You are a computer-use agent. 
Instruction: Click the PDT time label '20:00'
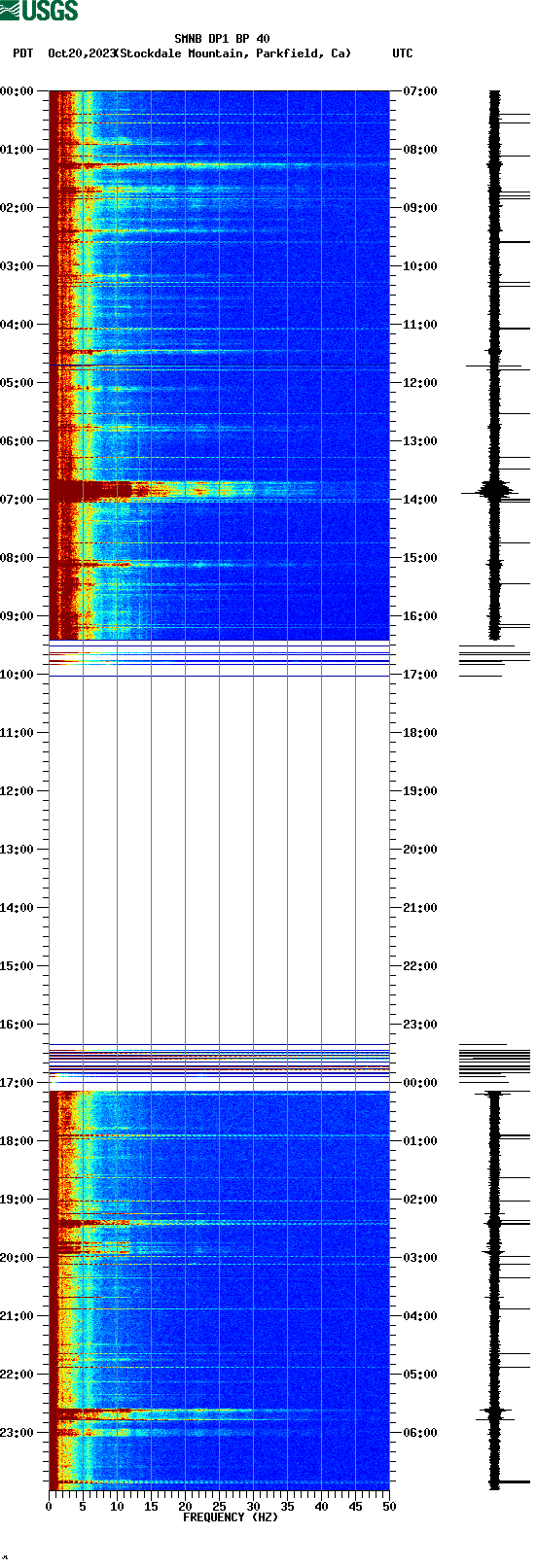(x=18, y=1258)
